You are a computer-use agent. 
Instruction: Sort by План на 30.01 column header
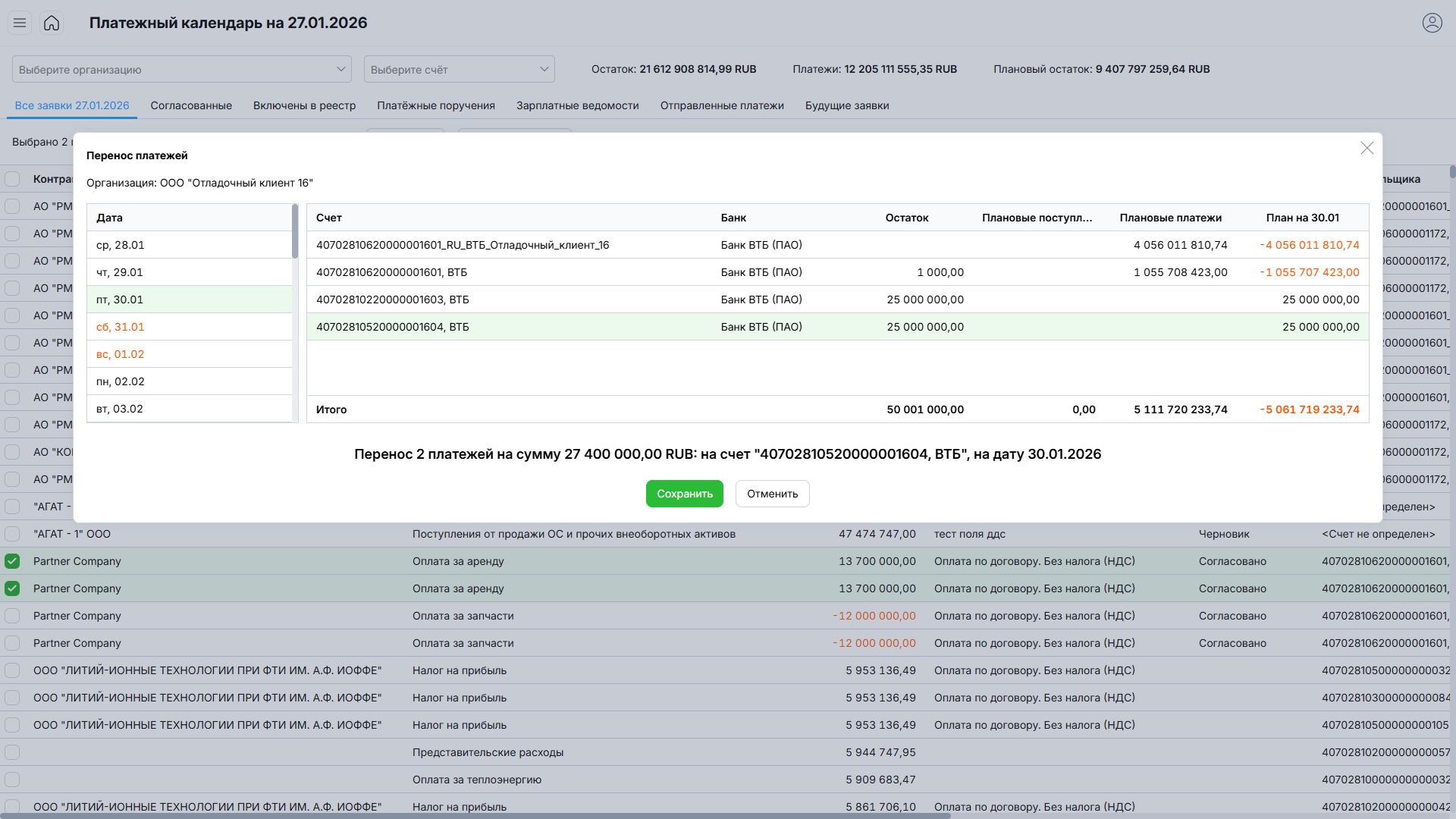(x=1302, y=218)
